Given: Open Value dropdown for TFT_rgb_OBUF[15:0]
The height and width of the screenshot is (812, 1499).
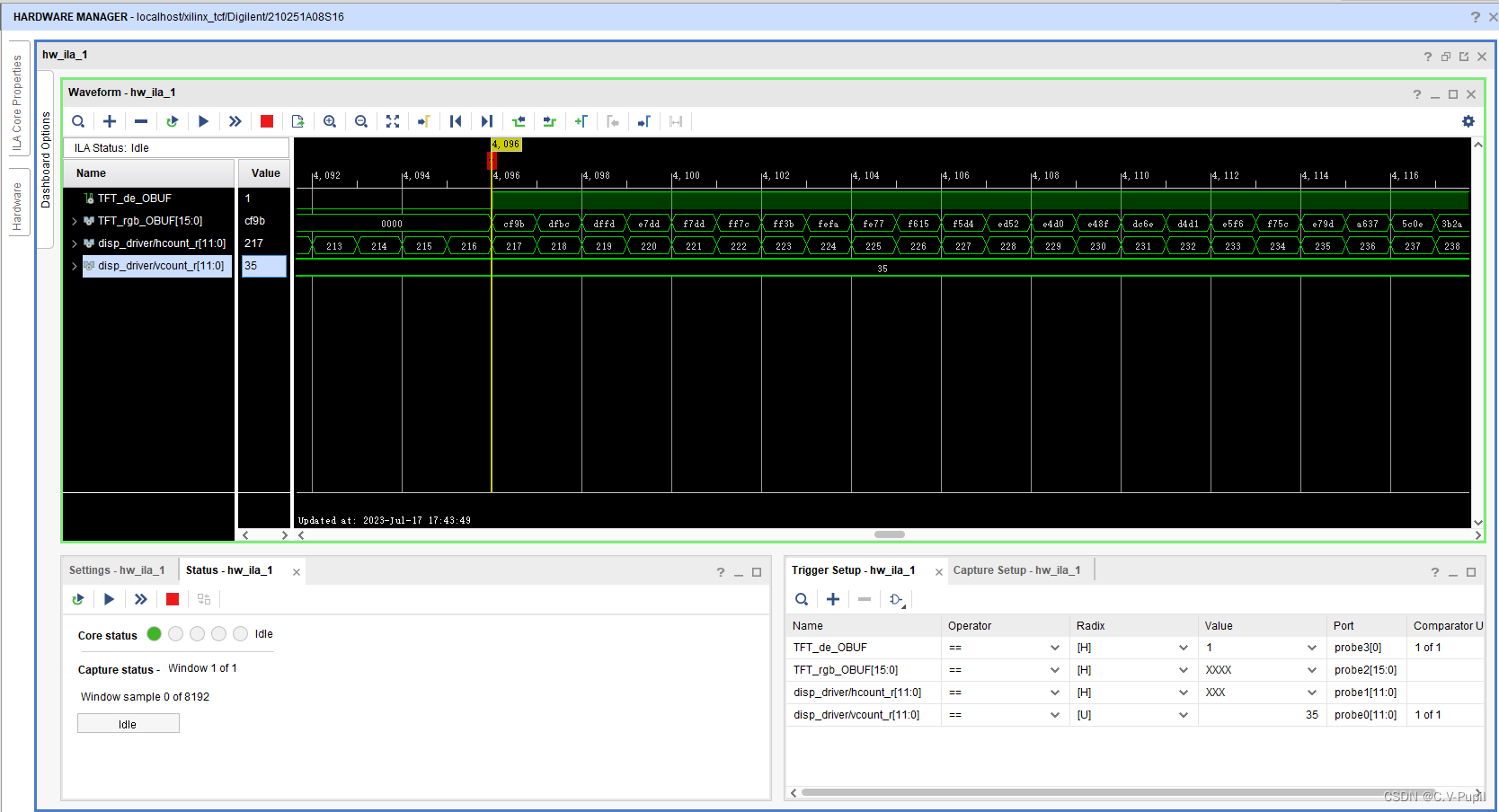Looking at the screenshot, I should pos(1312,670).
